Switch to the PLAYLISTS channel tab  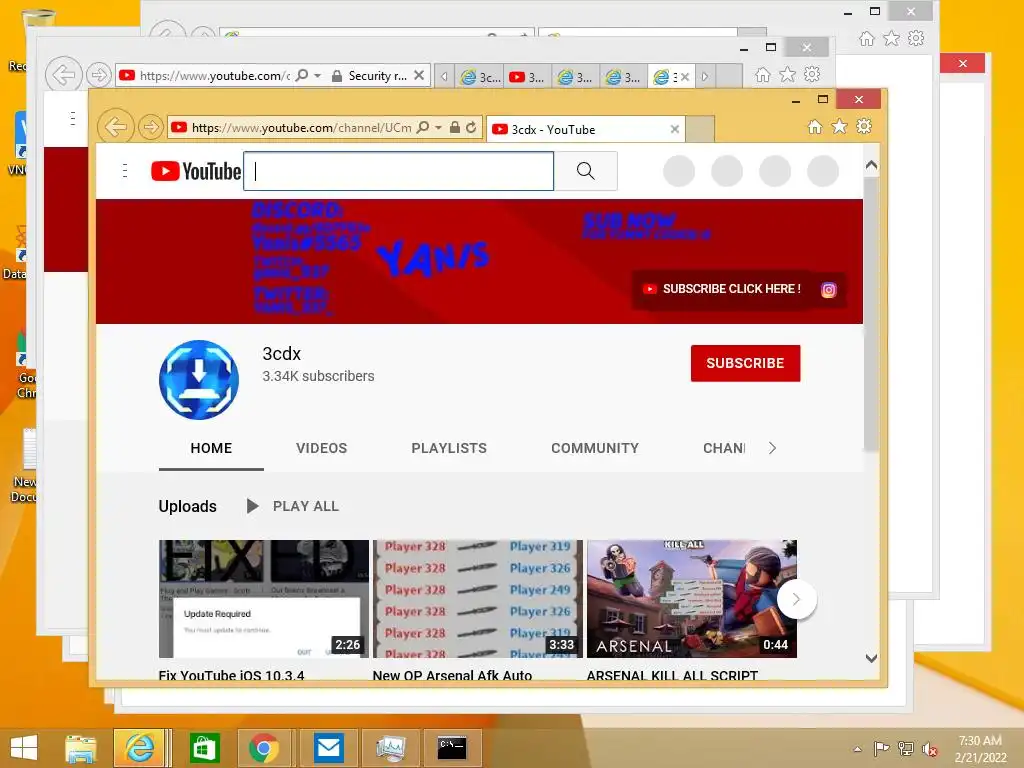pyautogui.click(x=449, y=448)
